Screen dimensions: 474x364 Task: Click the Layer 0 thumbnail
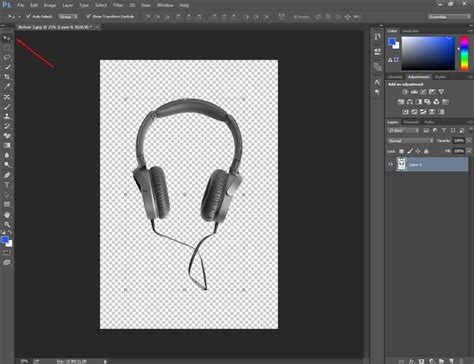401,164
